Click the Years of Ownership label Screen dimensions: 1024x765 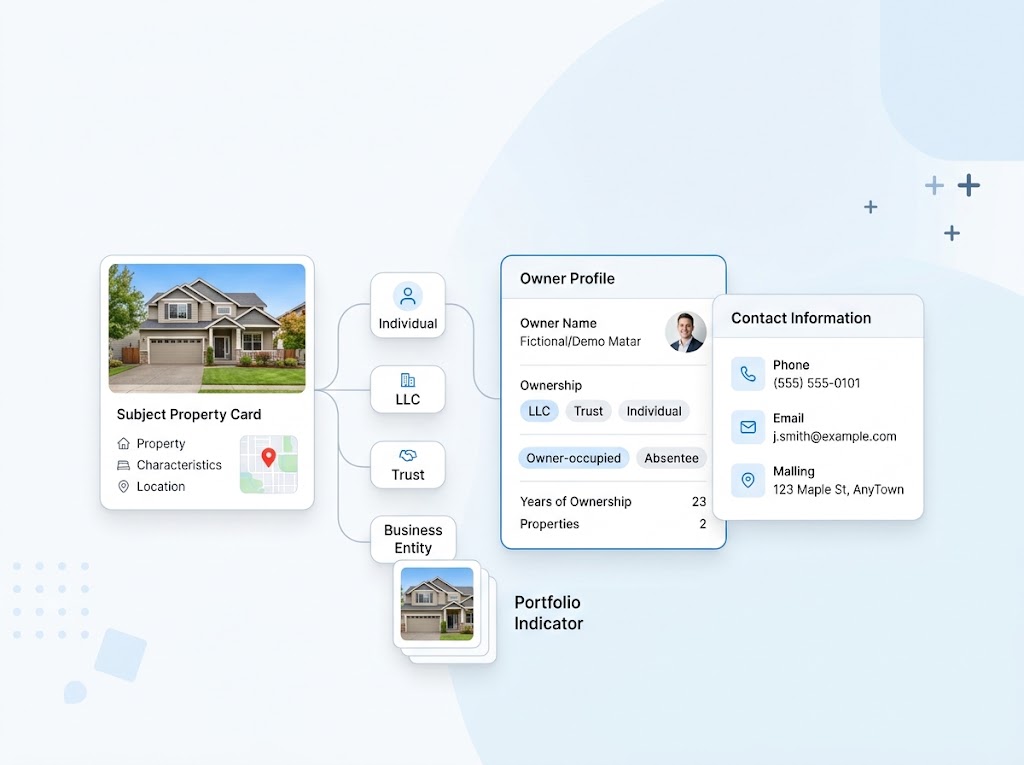(575, 502)
